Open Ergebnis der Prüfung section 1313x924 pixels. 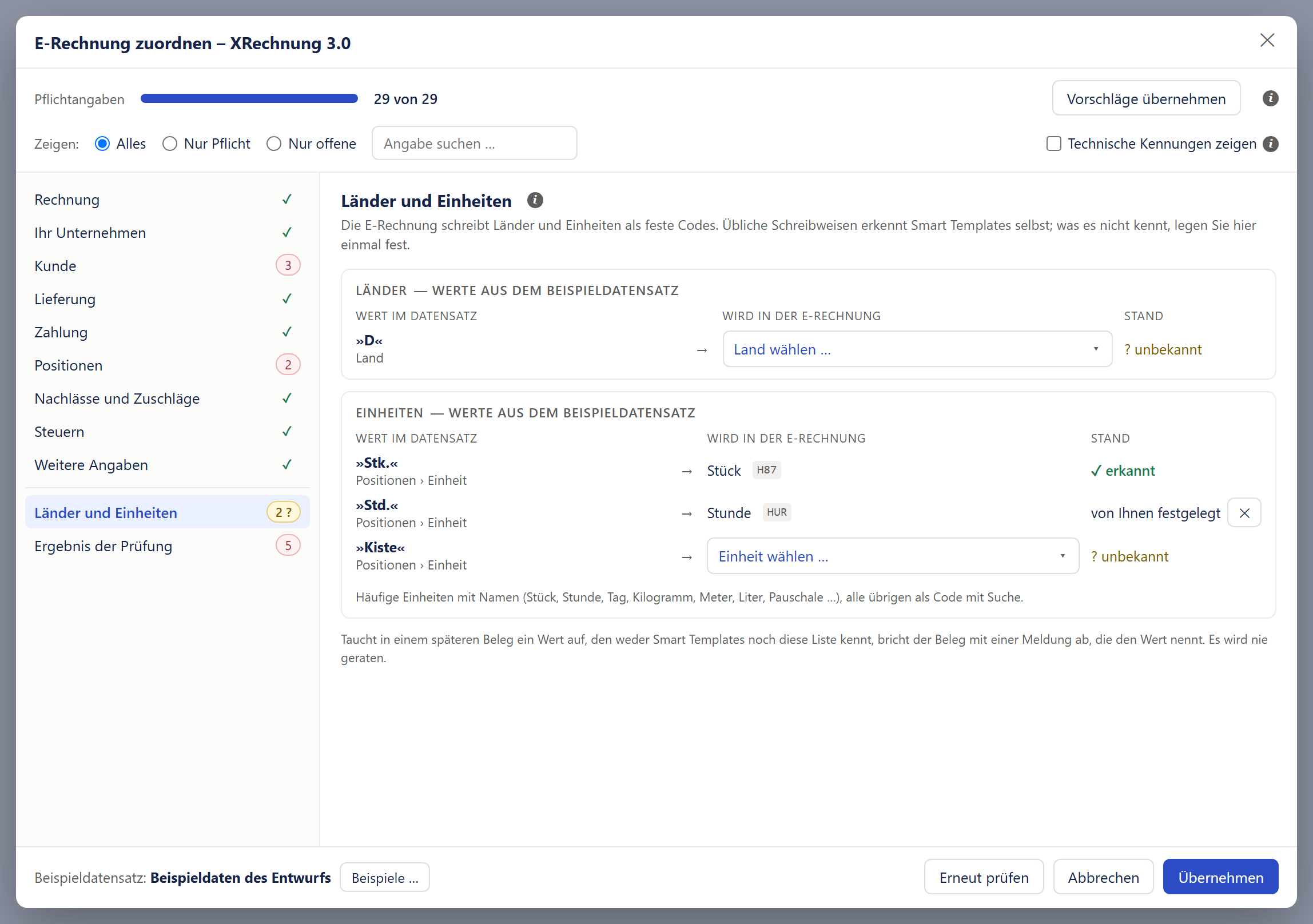coord(168,546)
